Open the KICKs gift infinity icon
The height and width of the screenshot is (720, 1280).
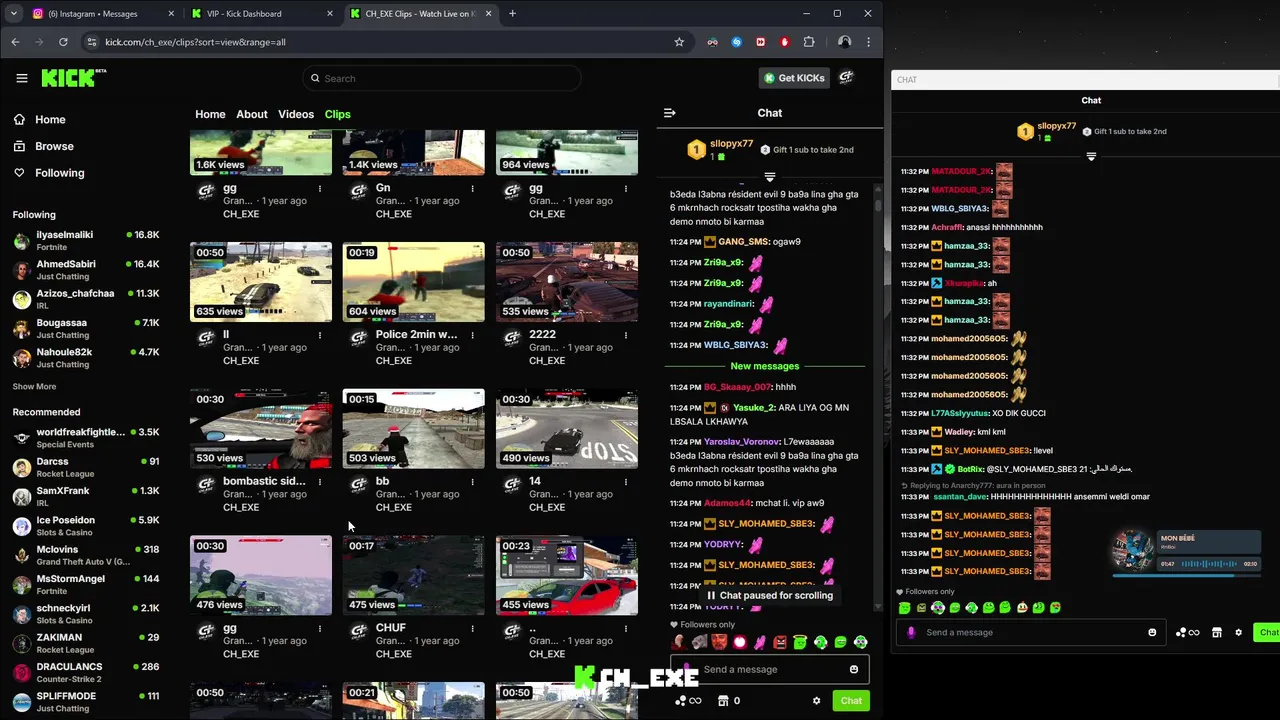pos(688,701)
